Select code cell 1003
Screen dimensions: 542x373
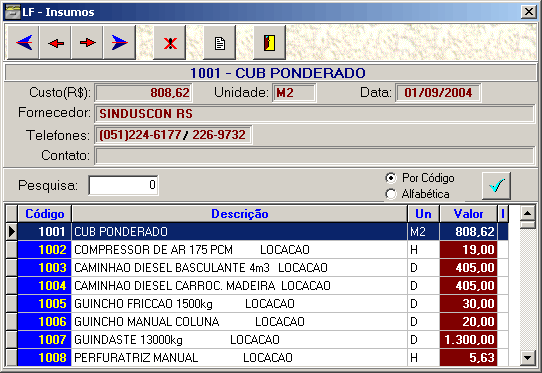coord(44,268)
